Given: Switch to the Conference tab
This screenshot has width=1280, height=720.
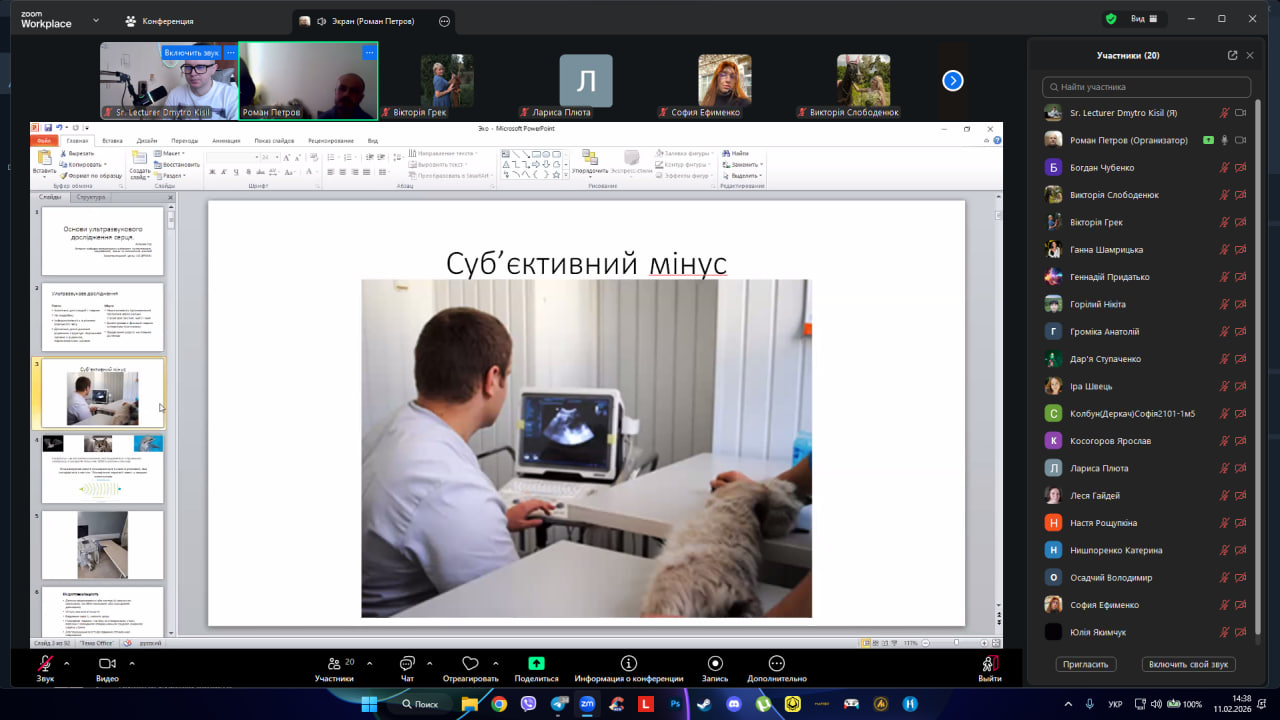Looking at the screenshot, I should [158, 21].
